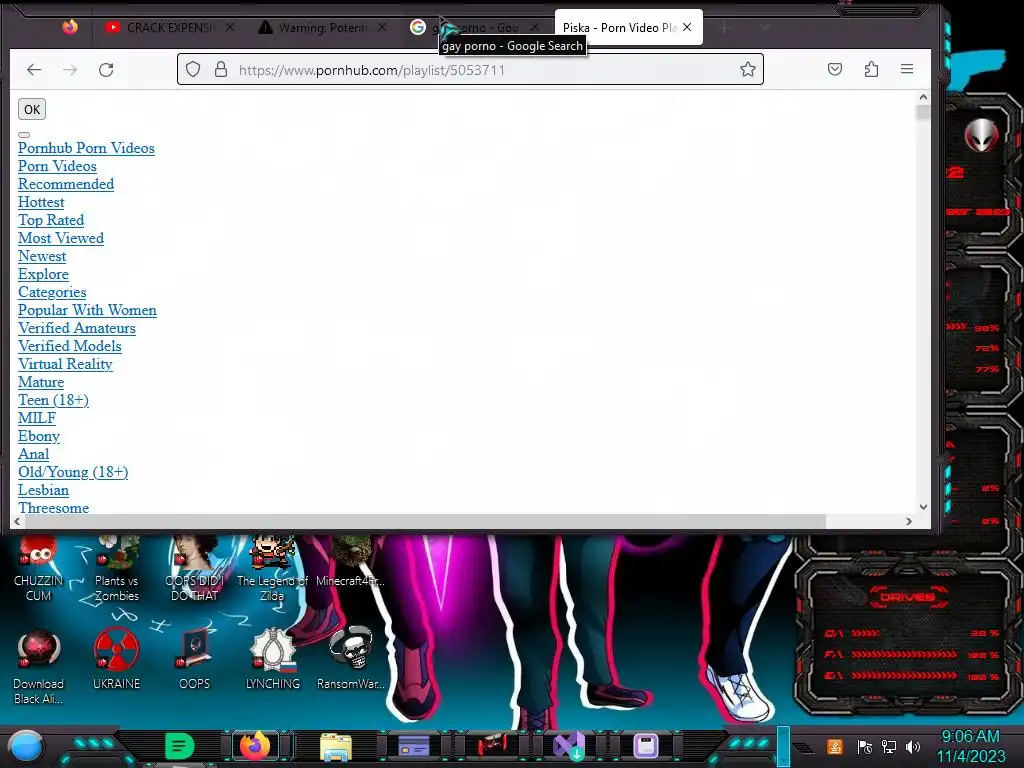This screenshot has width=1024, height=768.
Task: Open the Download Black Ali desktop icon
Action: [38, 666]
